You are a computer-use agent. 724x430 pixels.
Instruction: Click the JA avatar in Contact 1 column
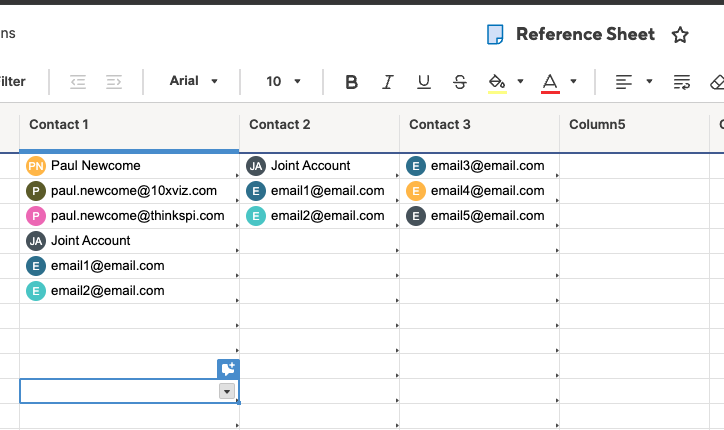(x=36, y=241)
